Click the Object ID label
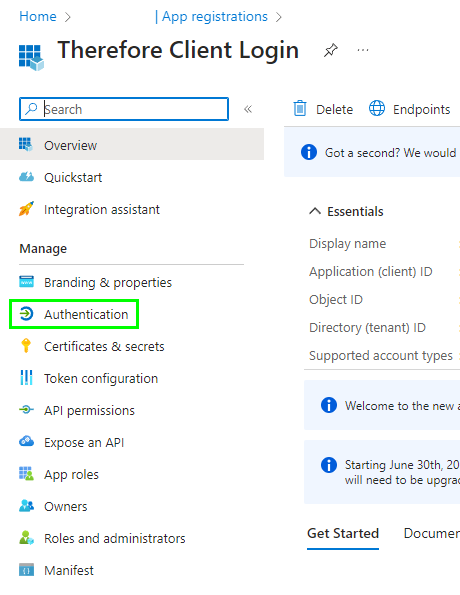Image resolution: width=460 pixels, height=595 pixels. (x=336, y=300)
